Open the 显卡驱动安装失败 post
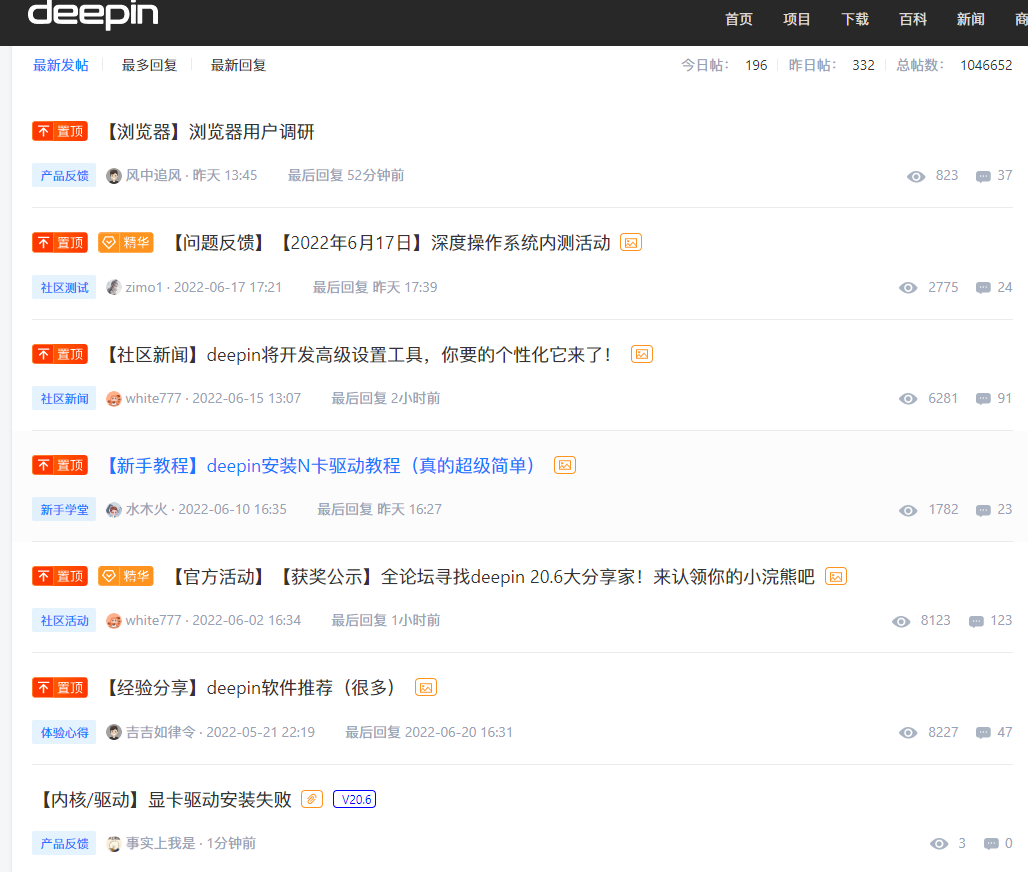Screen dimensions: 1028x872 (x=167, y=799)
